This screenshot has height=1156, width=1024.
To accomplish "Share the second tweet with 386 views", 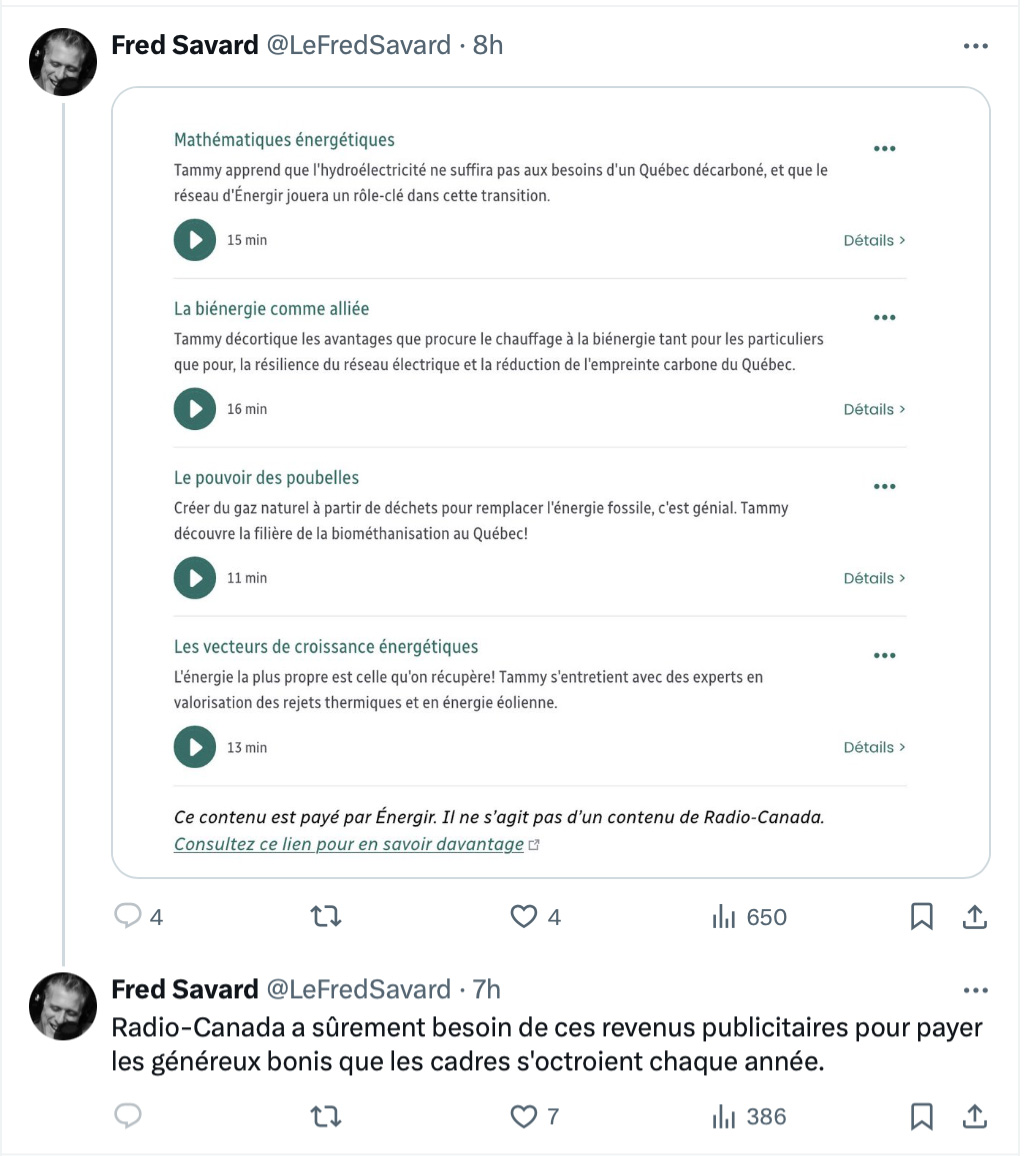I will click(x=975, y=1116).
